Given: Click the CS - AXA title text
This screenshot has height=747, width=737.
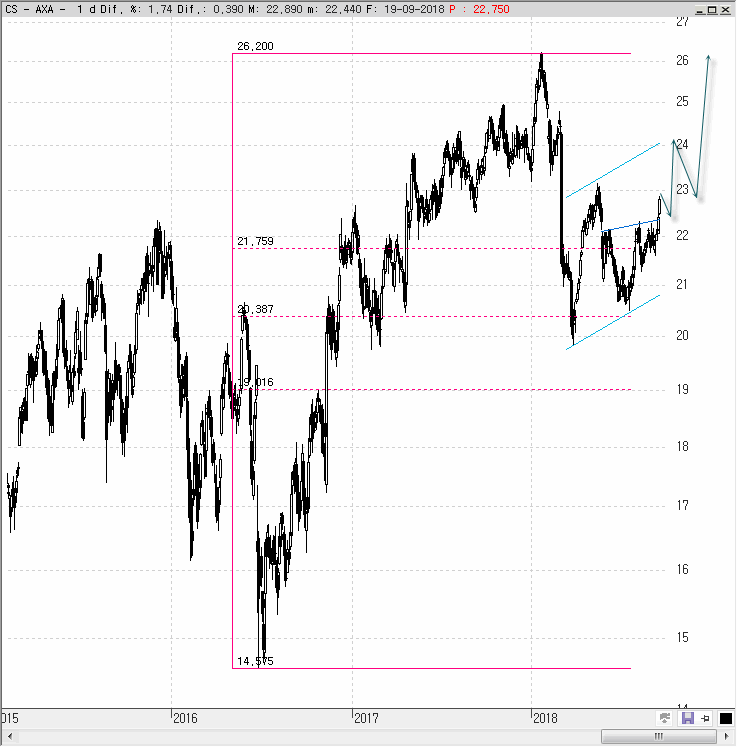Looking at the screenshot, I should (x=30, y=9).
